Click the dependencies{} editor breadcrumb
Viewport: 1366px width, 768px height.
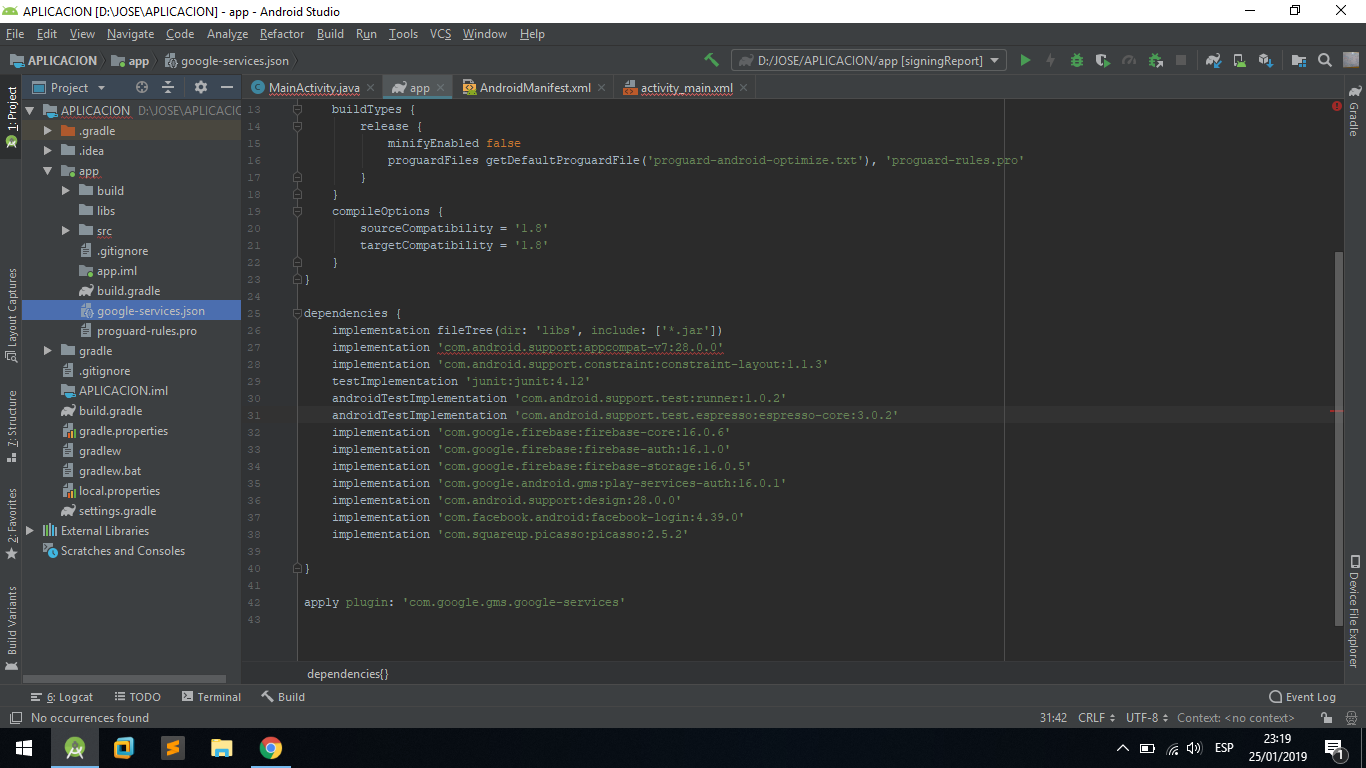[x=347, y=674]
